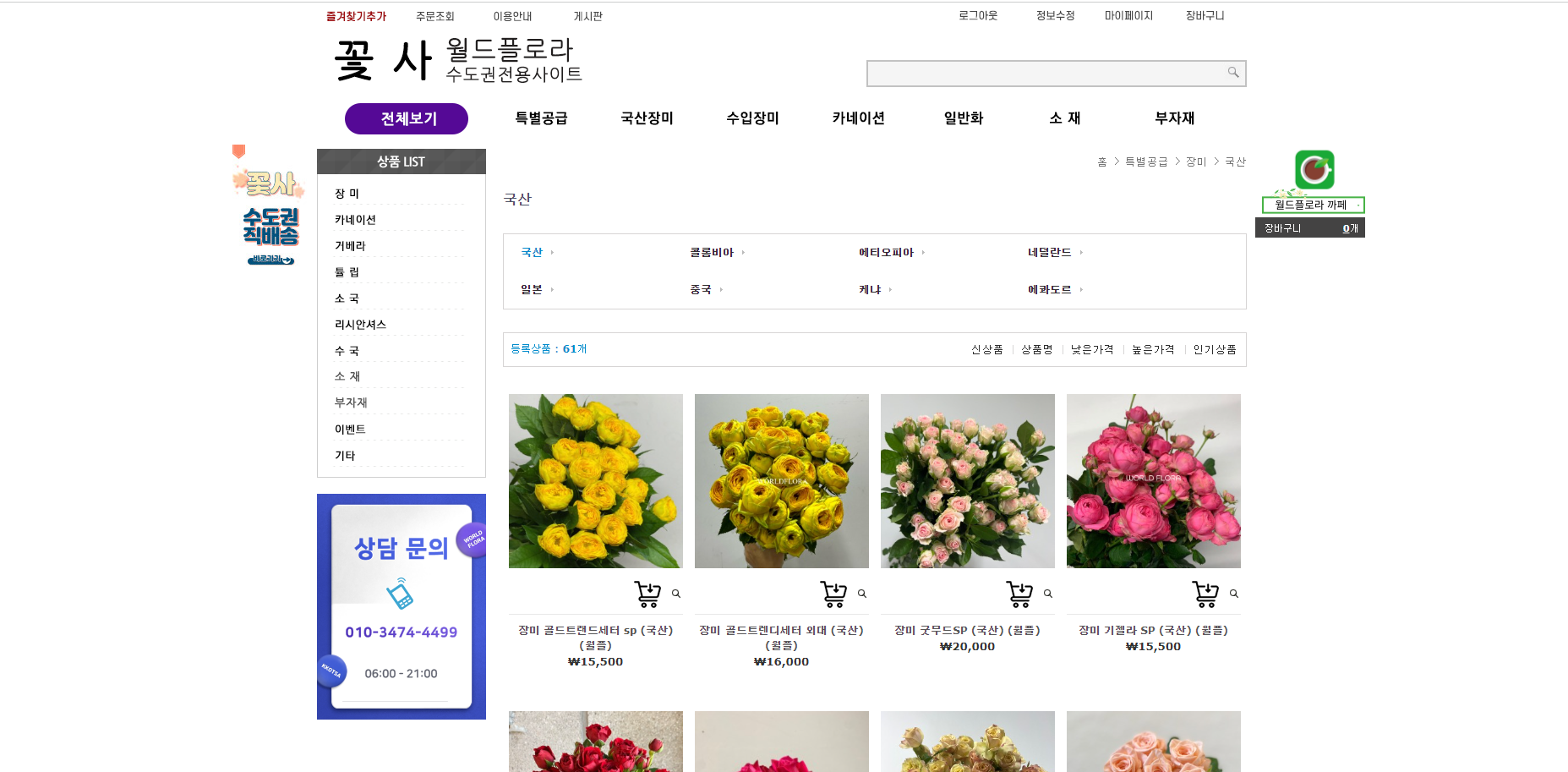Zoom preview icon for 장미 기젤라 SP
Screen dimensions: 1568x772
pos(1234,594)
